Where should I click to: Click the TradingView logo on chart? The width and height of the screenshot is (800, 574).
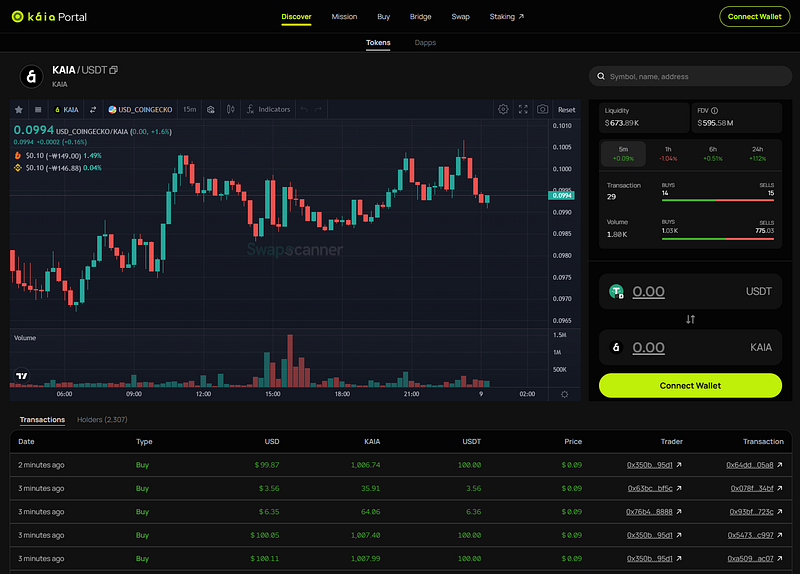21,376
